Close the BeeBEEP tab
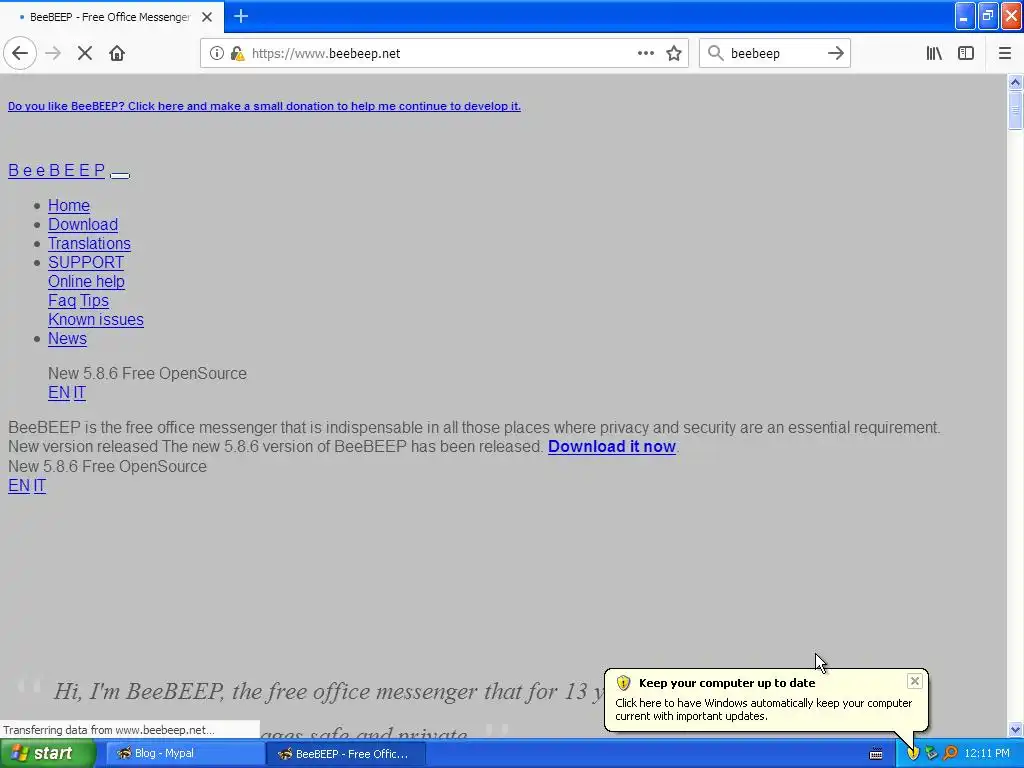The image size is (1024, 768). [x=207, y=17]
